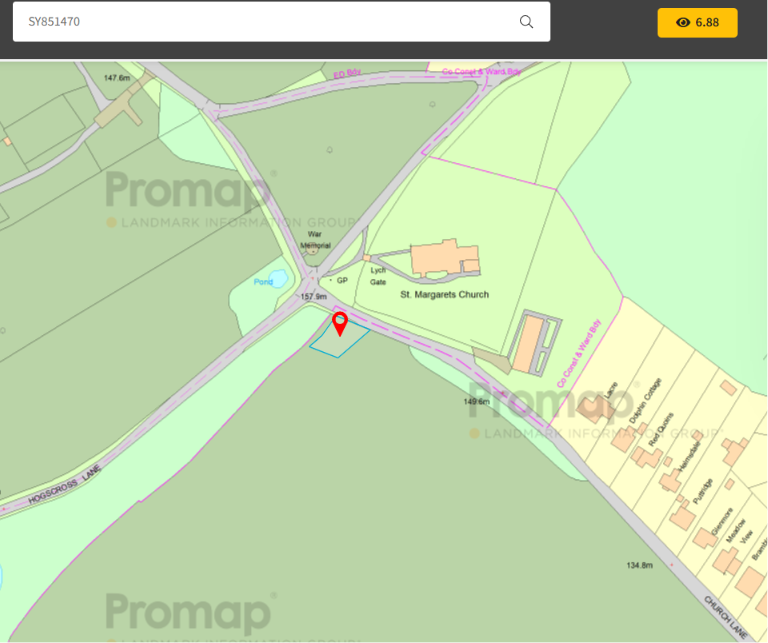Click the magnifier search icon
Screen dimensions: 768x643
[x=526, y=22]
